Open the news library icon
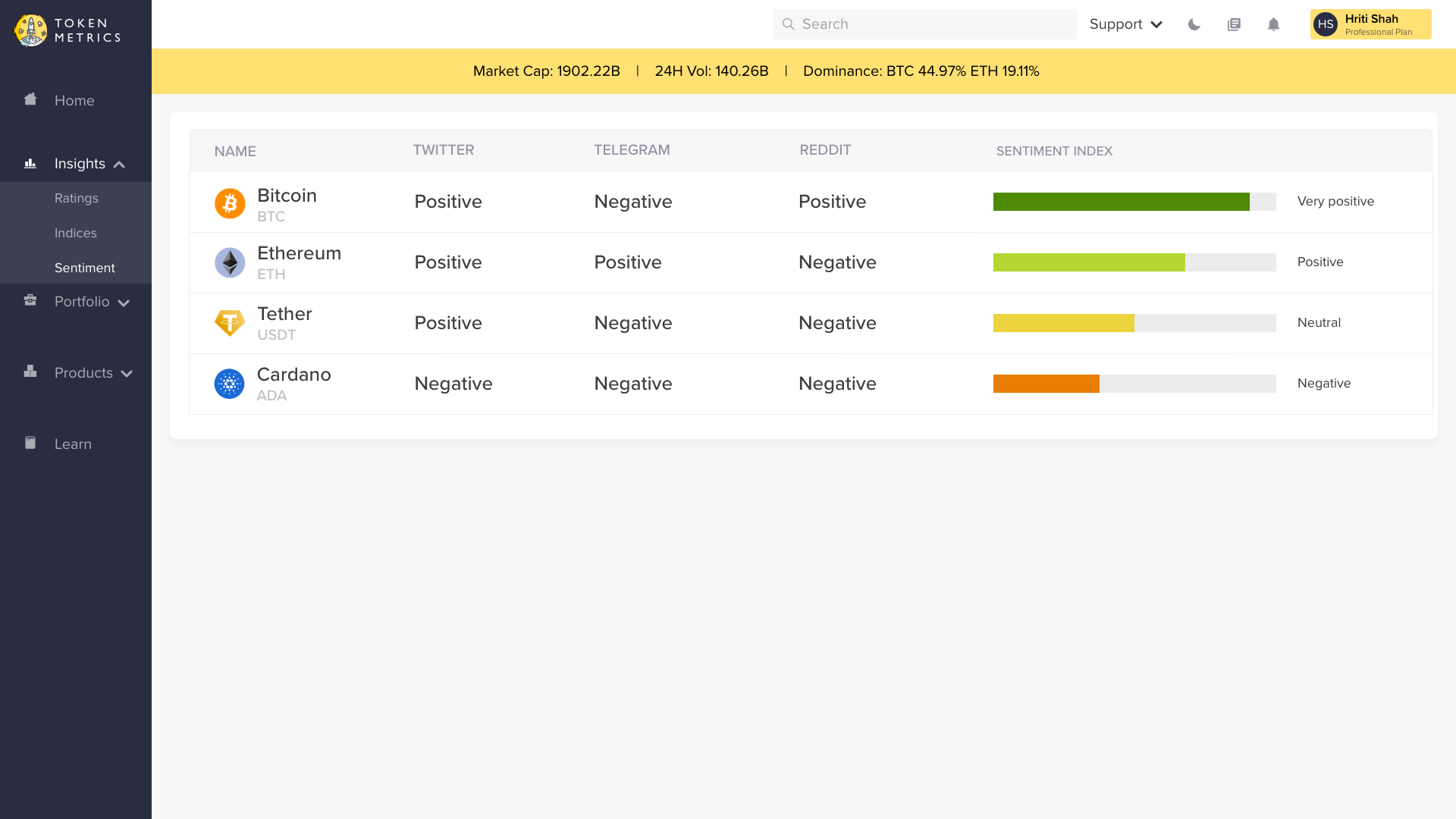This screenshot has height=819, width=1456. (1234, 24)
